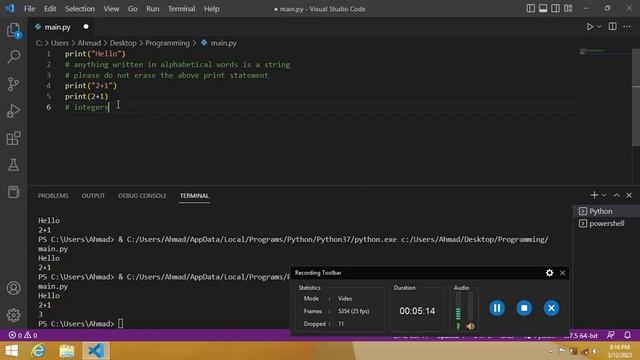Viewport: 640px width, 360px height.
Task: Switch to the OUTPUT panel tab
Action: (93, 196)
